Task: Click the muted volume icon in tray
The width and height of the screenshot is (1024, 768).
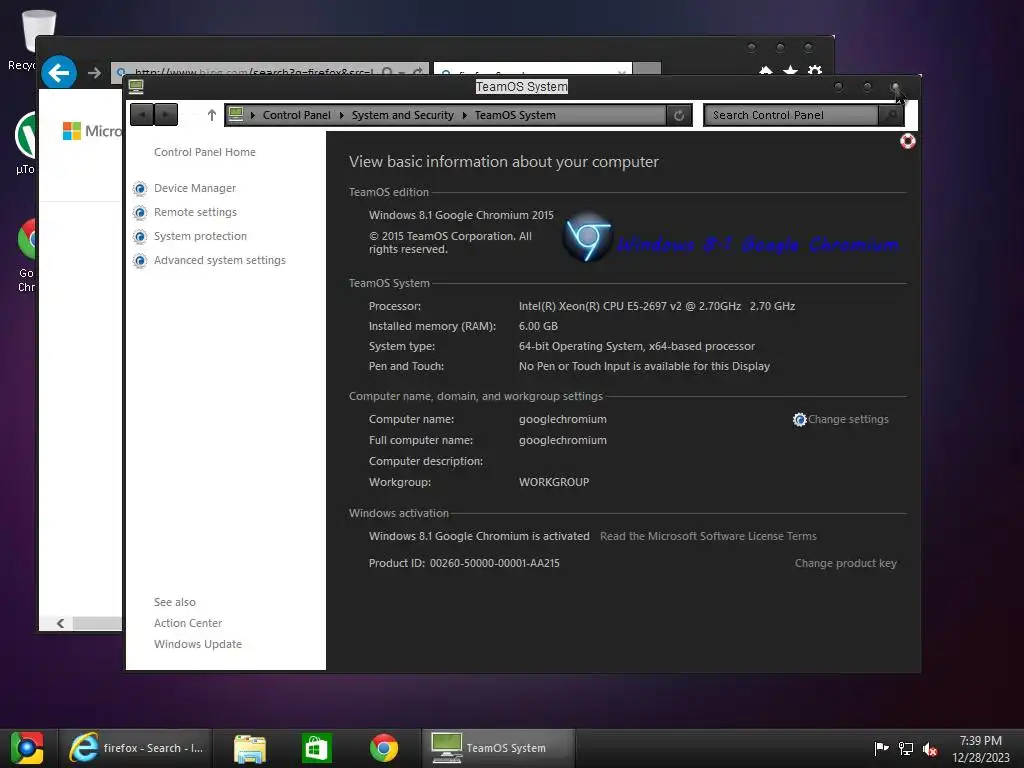Action: (930, 748)
